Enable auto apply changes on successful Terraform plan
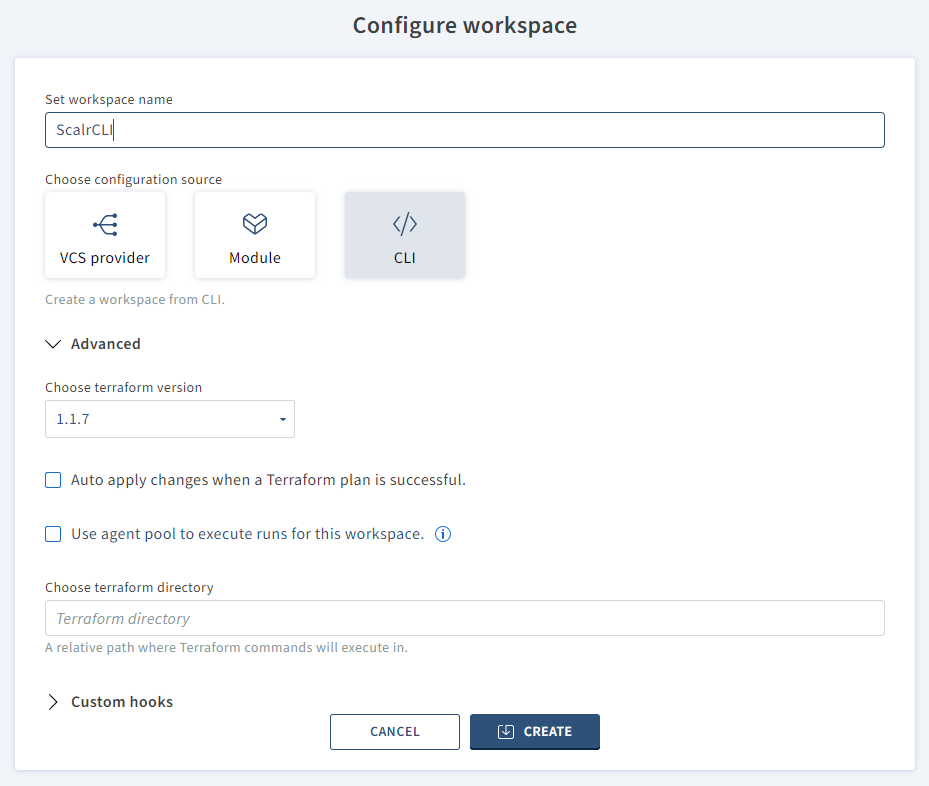 (x=52, y=479)
